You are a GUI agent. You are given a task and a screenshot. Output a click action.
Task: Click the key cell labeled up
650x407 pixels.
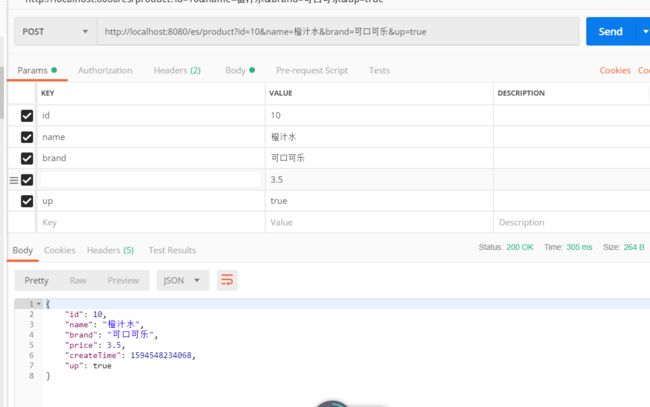coord(150,201)
